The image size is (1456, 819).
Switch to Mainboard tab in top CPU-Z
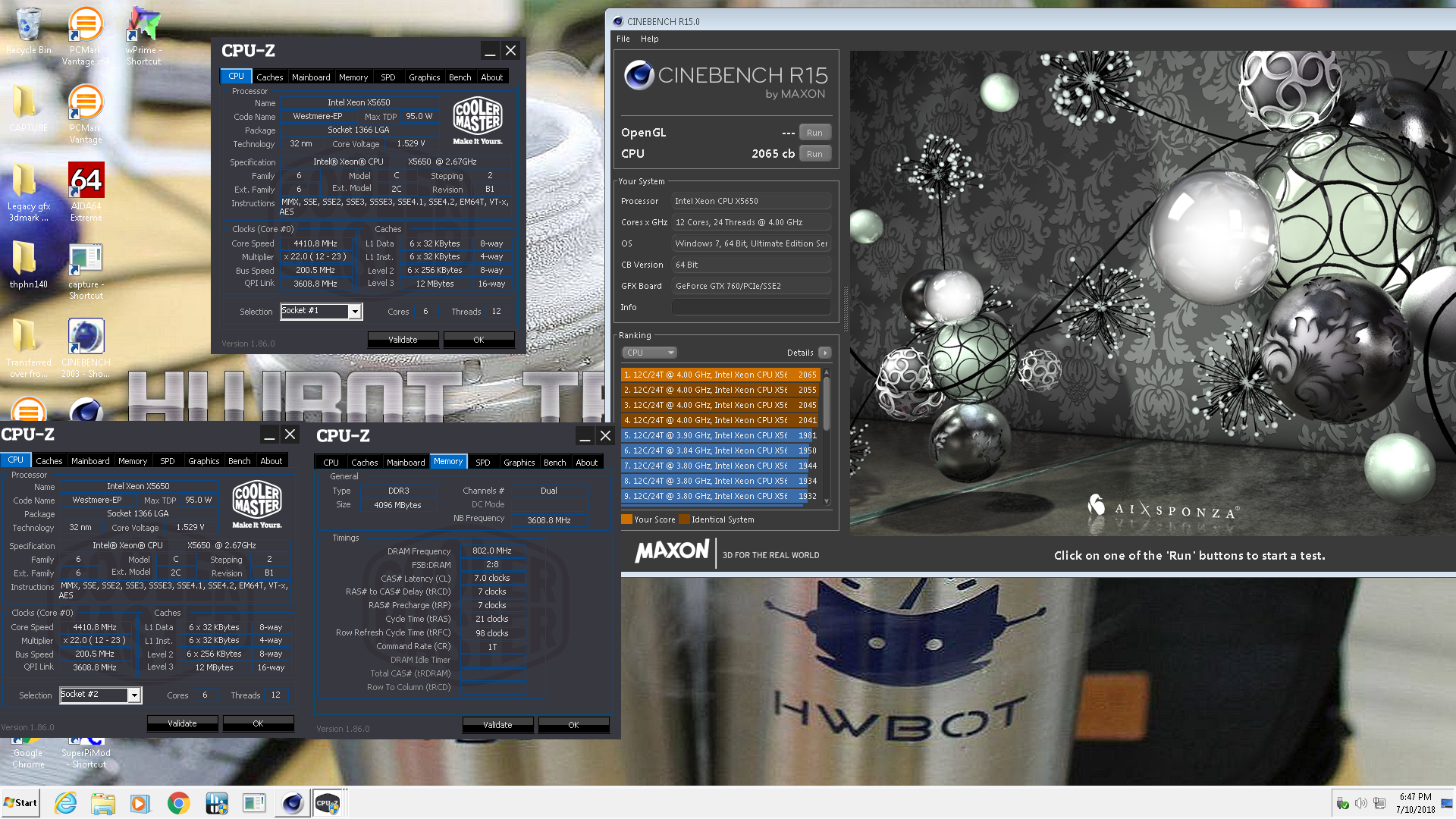coord(311,77)
